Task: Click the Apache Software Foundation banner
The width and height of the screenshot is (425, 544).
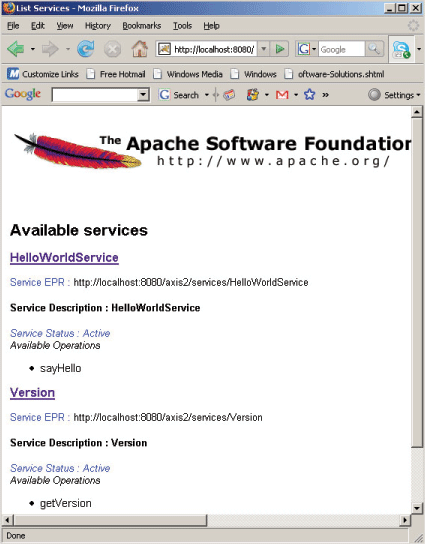Action: [212, 151]
